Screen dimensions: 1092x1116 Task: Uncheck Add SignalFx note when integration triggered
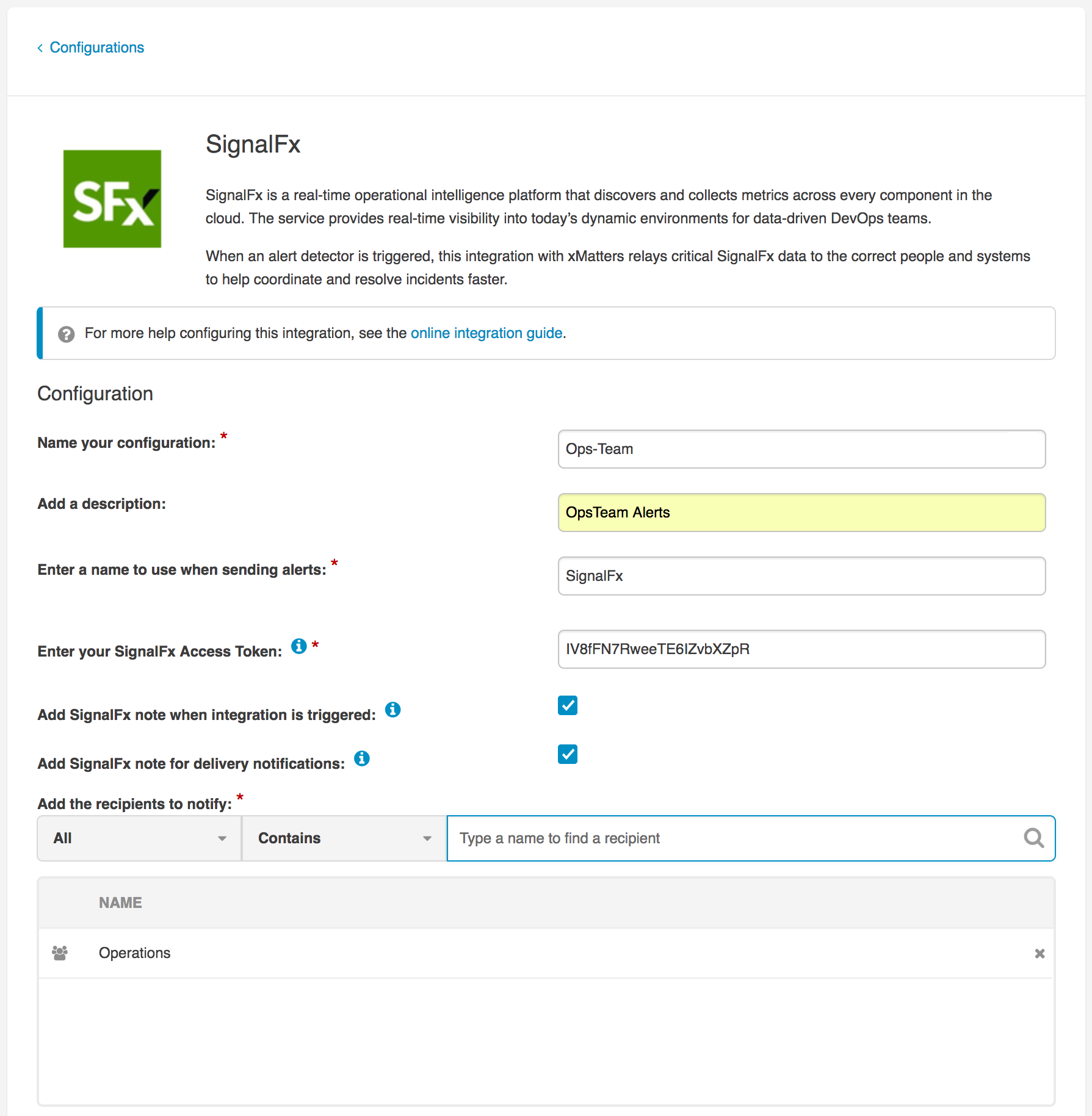pyautogui.click(x=568, y=705)
